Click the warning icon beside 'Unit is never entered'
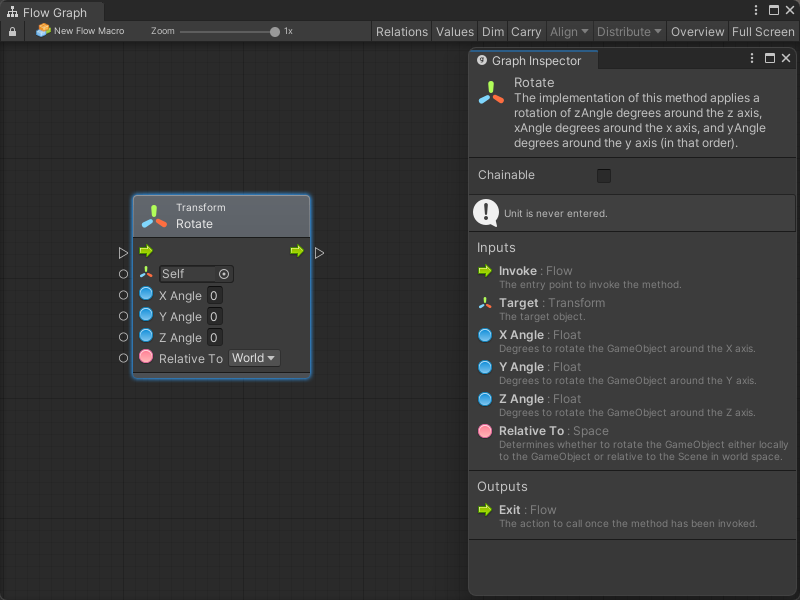 tap(486, 212)
